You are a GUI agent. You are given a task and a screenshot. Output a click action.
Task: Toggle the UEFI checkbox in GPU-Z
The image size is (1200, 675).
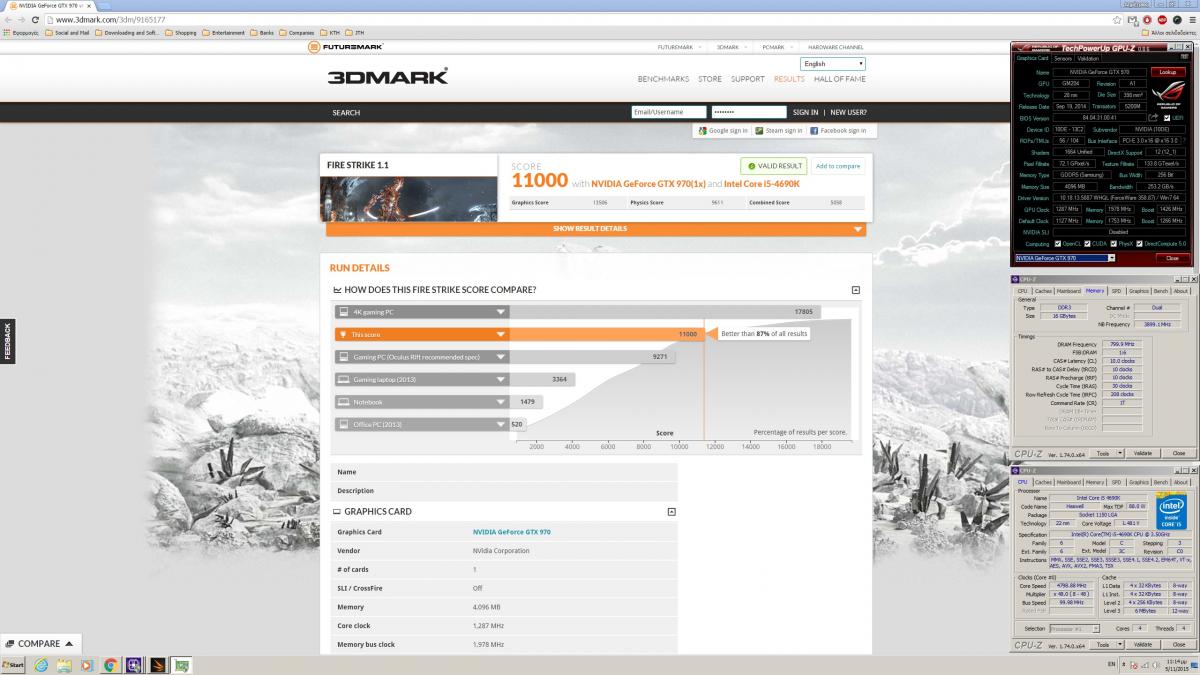(x=1165, y=117)
